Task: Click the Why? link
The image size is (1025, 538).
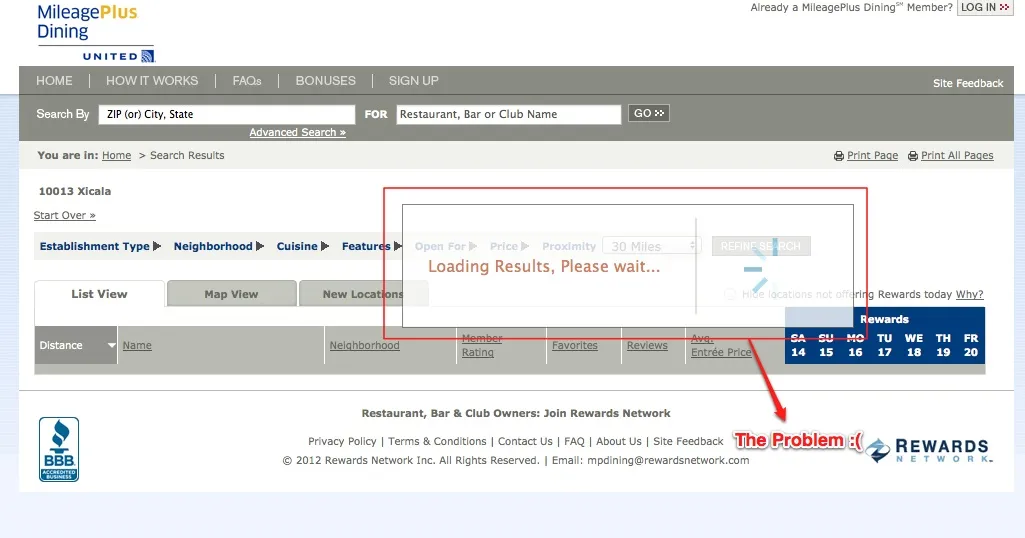Action: (969, 295)
